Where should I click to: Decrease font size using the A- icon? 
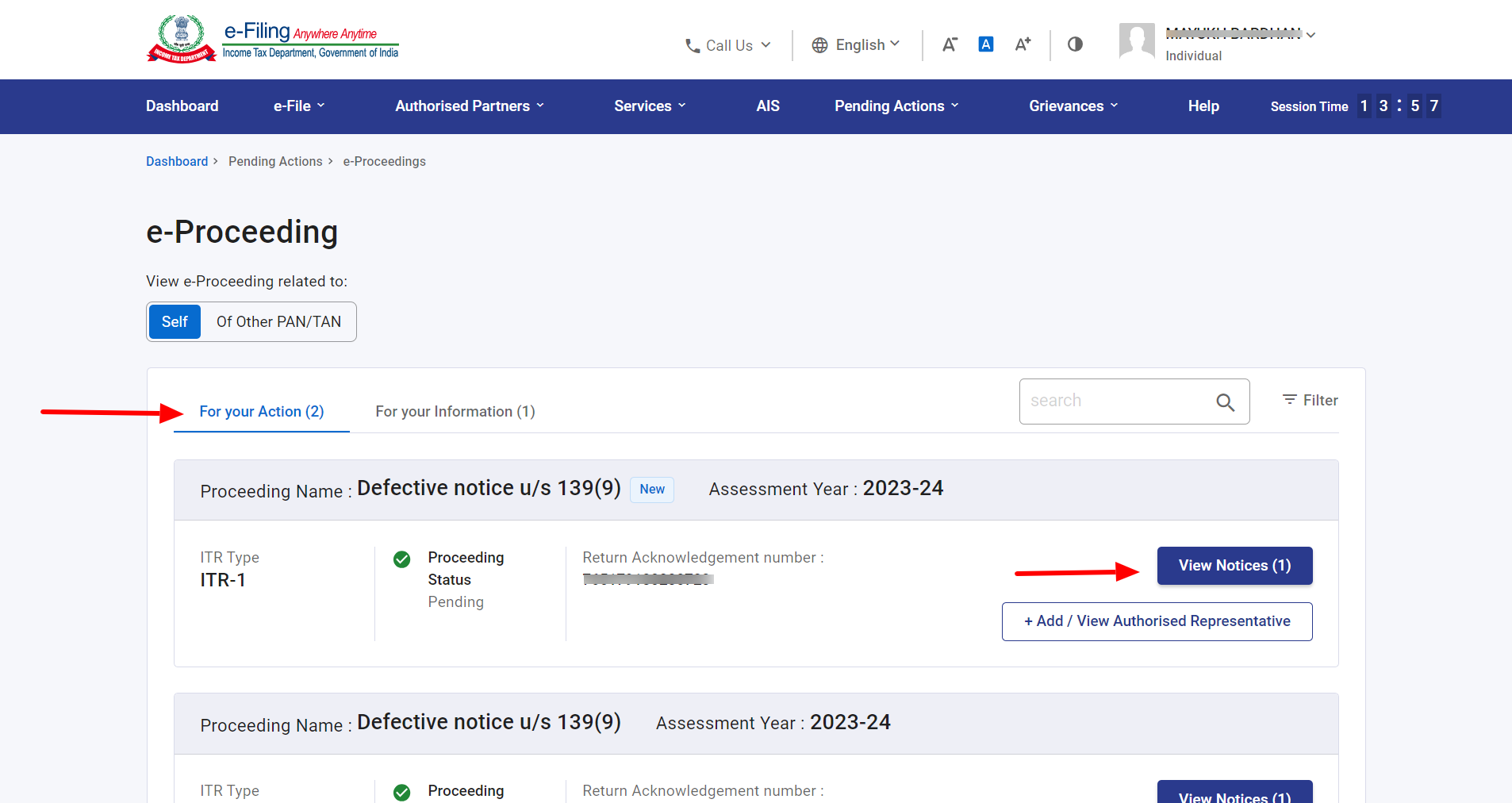tap(950, 44)
